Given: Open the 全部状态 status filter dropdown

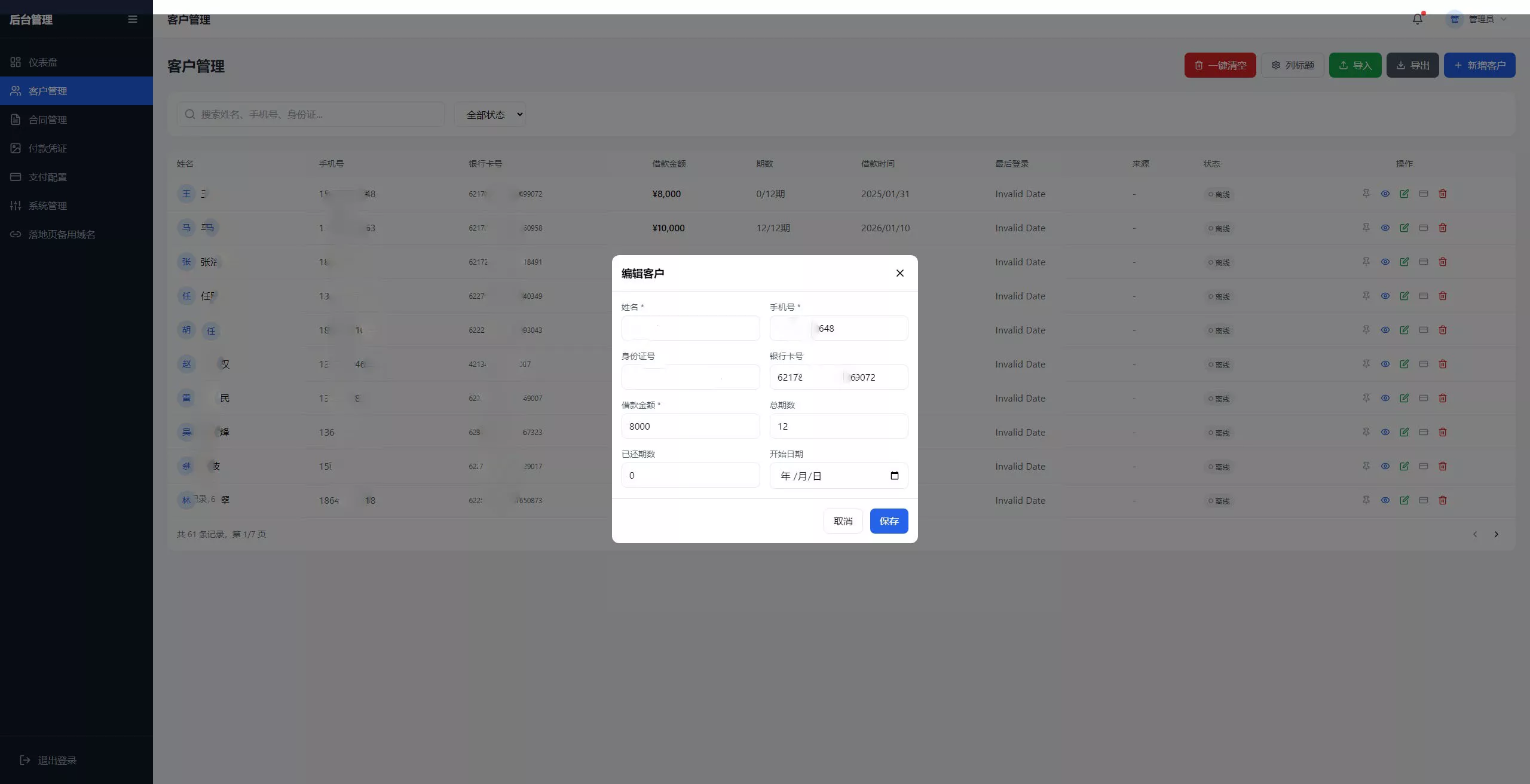Looking at the screenshot, I should point(489,114).
